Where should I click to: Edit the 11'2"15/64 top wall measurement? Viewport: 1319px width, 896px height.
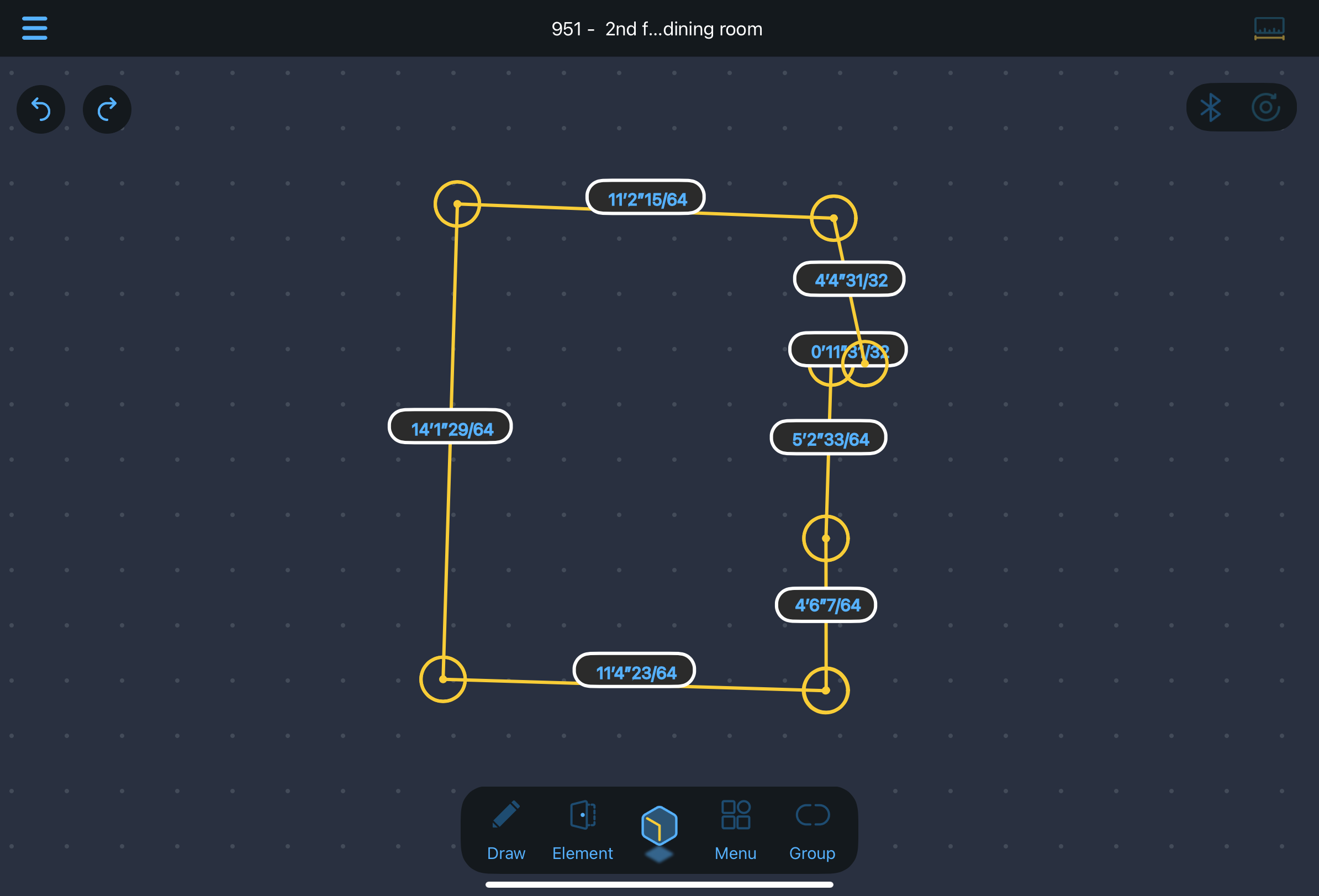pos(646,198)
